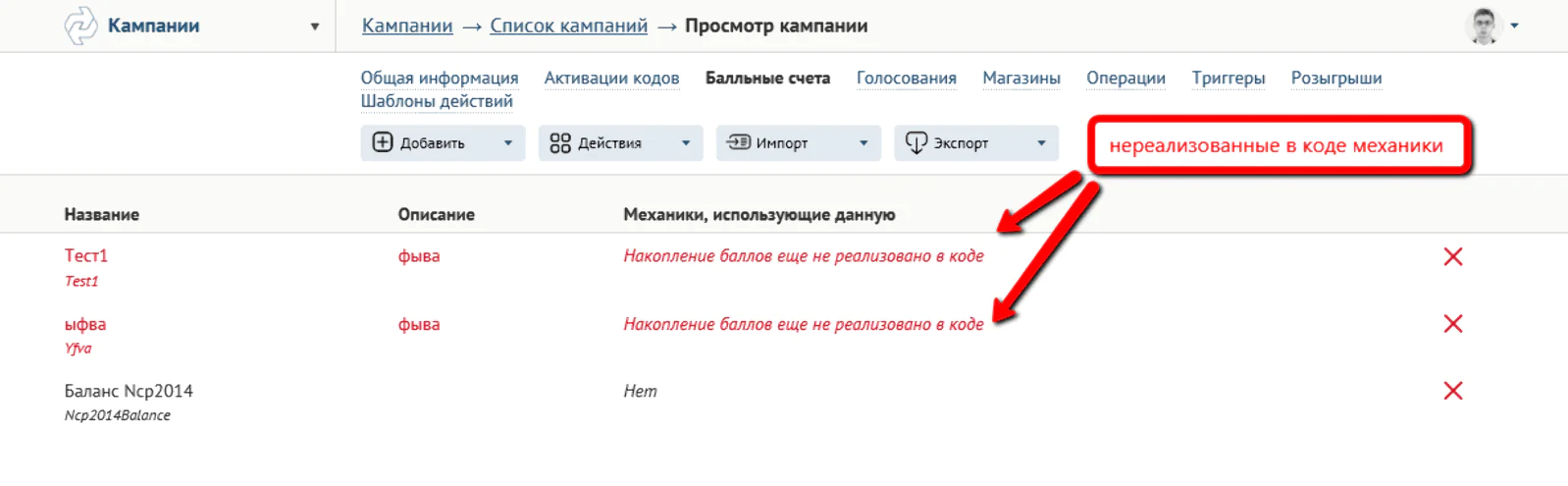
Task: Delete the ыфва row with red X
Action: (x=1453, y=324)
